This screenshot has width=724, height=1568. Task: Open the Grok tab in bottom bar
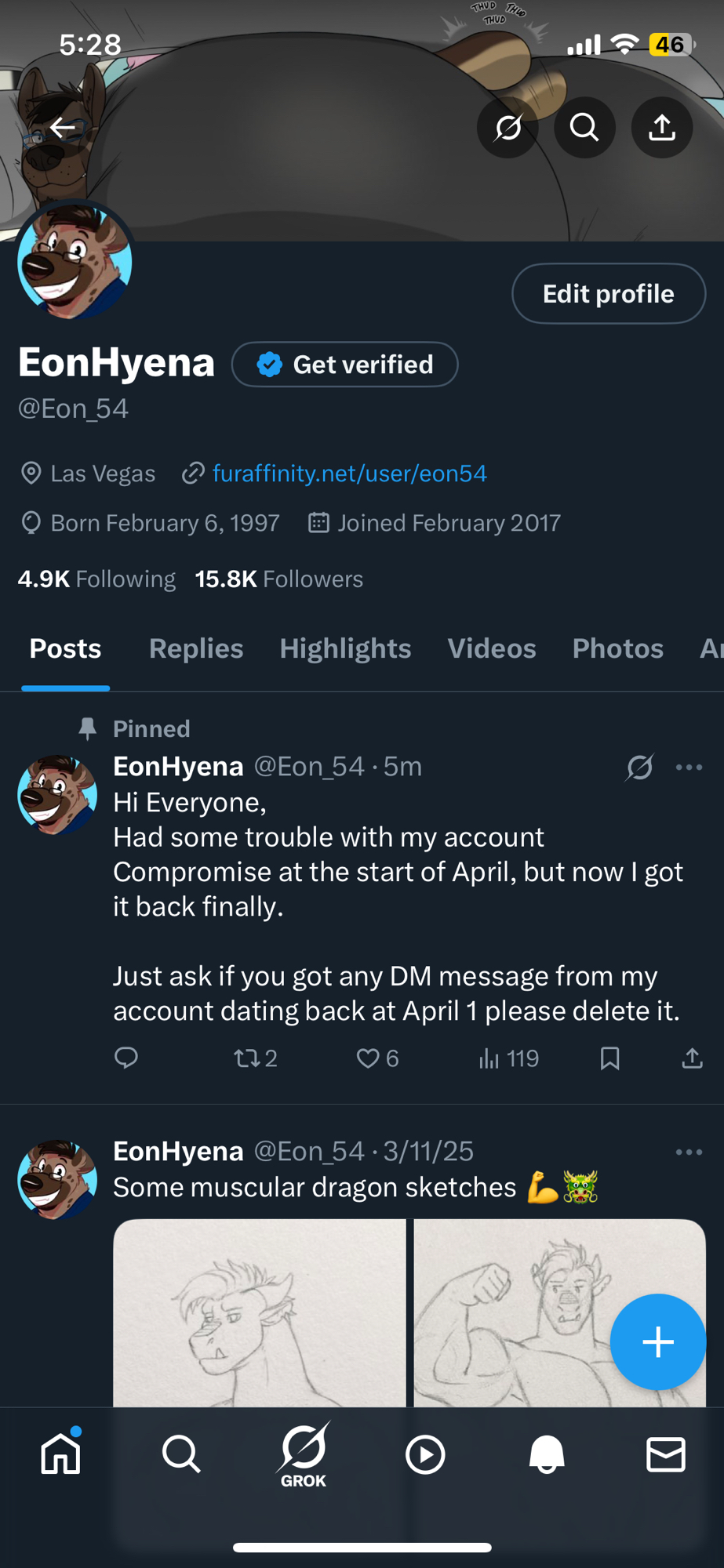[x=304, y=1455]
